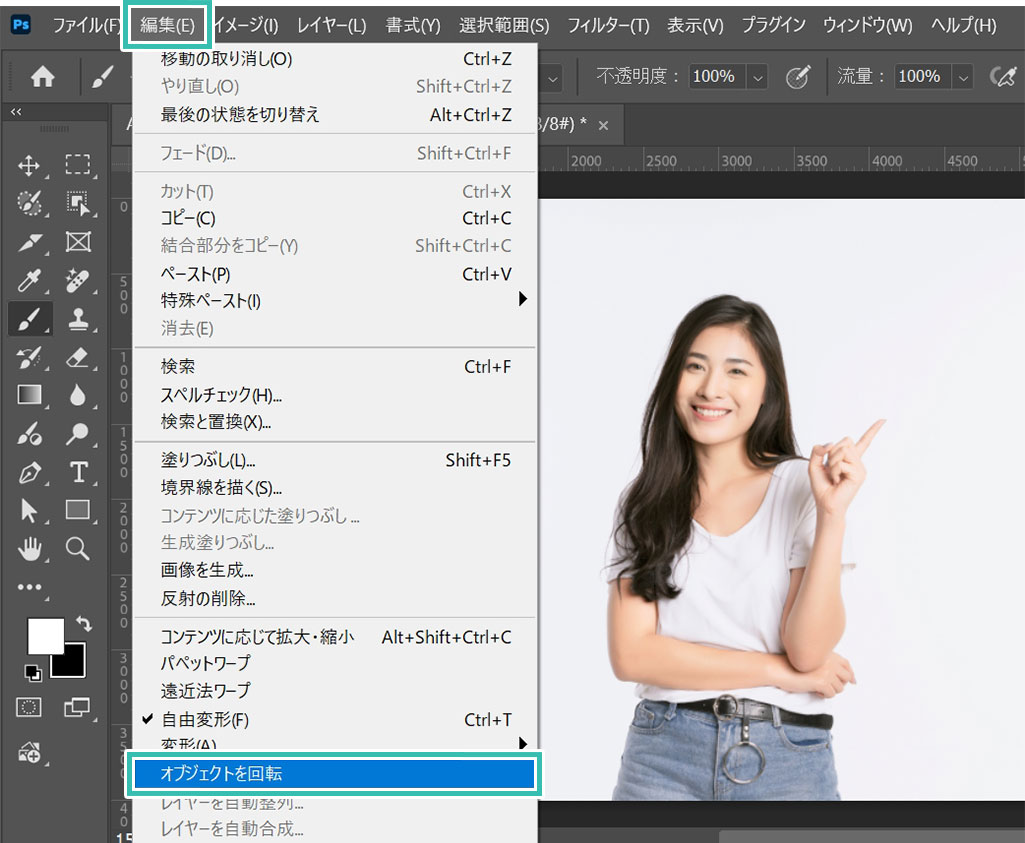This screenshot has height=843, width=1025.
Task: Select the Eraser tool
Action: (78, 357)
